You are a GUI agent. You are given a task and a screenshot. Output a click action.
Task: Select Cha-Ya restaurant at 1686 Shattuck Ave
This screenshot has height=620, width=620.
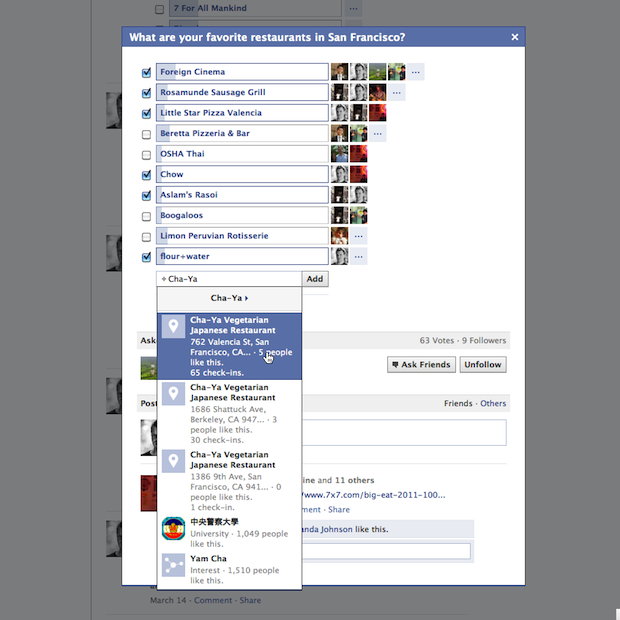tap(229, 414)
